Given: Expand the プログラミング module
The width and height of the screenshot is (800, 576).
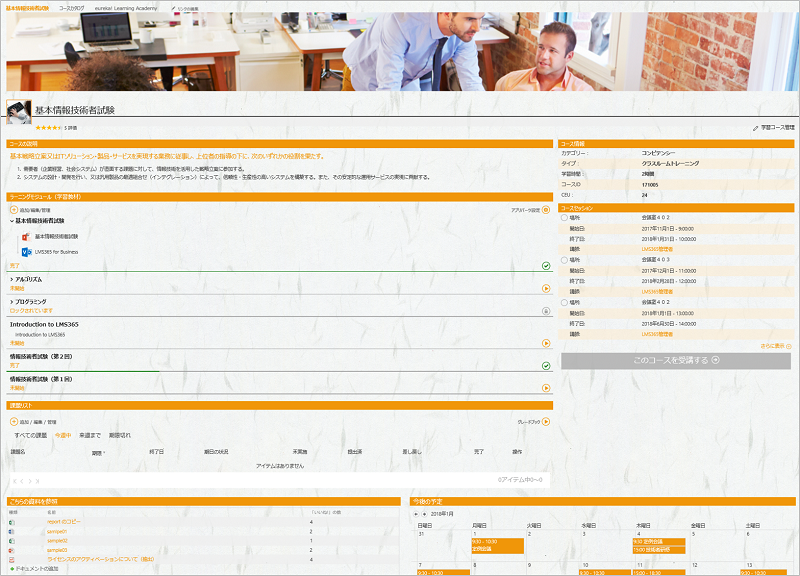Looking at the screenshot, I should point(12,301).
